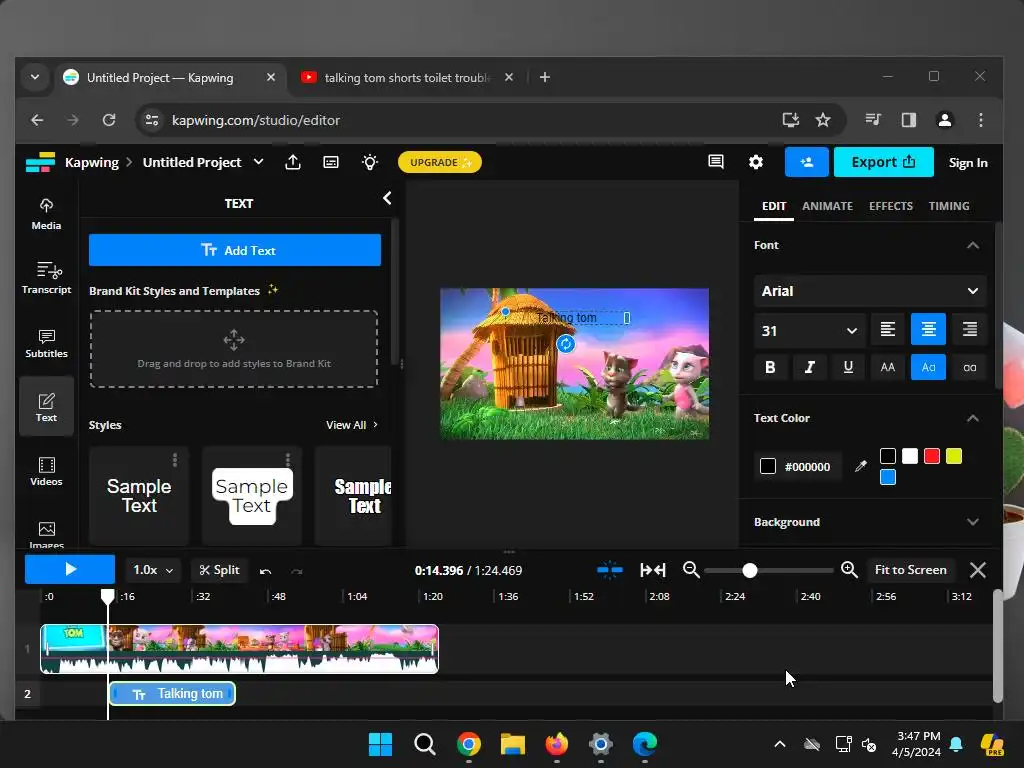Select the yellow text color swatch
This screenshot has height=768, width=1024.
[x=954, y=456]
